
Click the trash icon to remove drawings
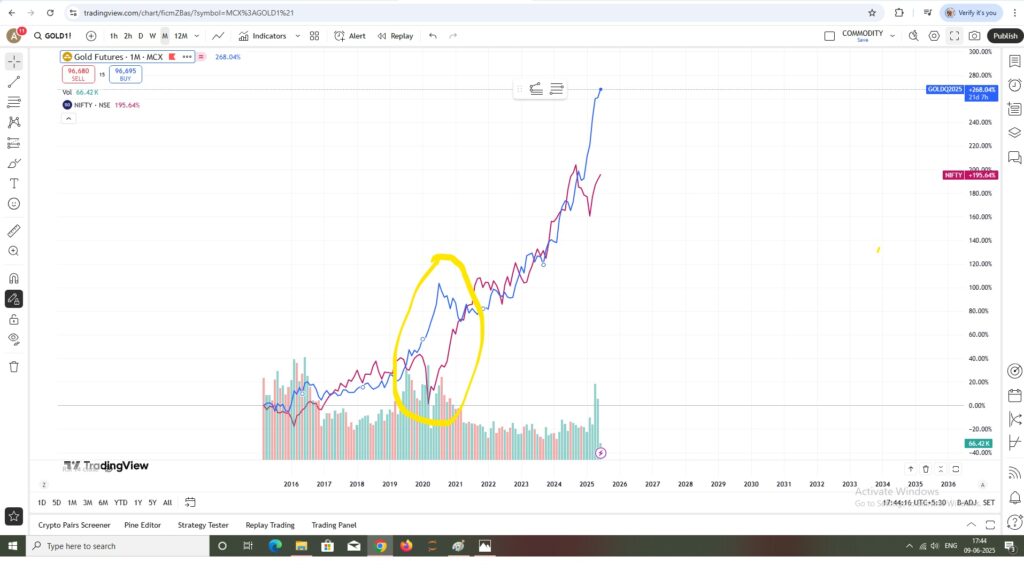(x=14, y=366)
